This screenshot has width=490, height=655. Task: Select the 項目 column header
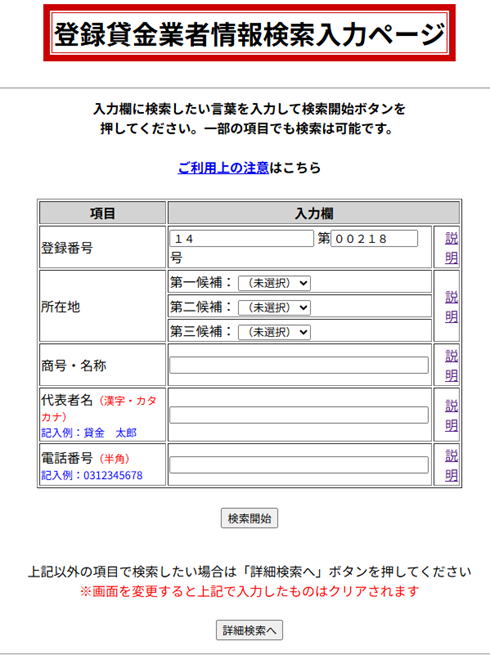[x=102, y=213]
